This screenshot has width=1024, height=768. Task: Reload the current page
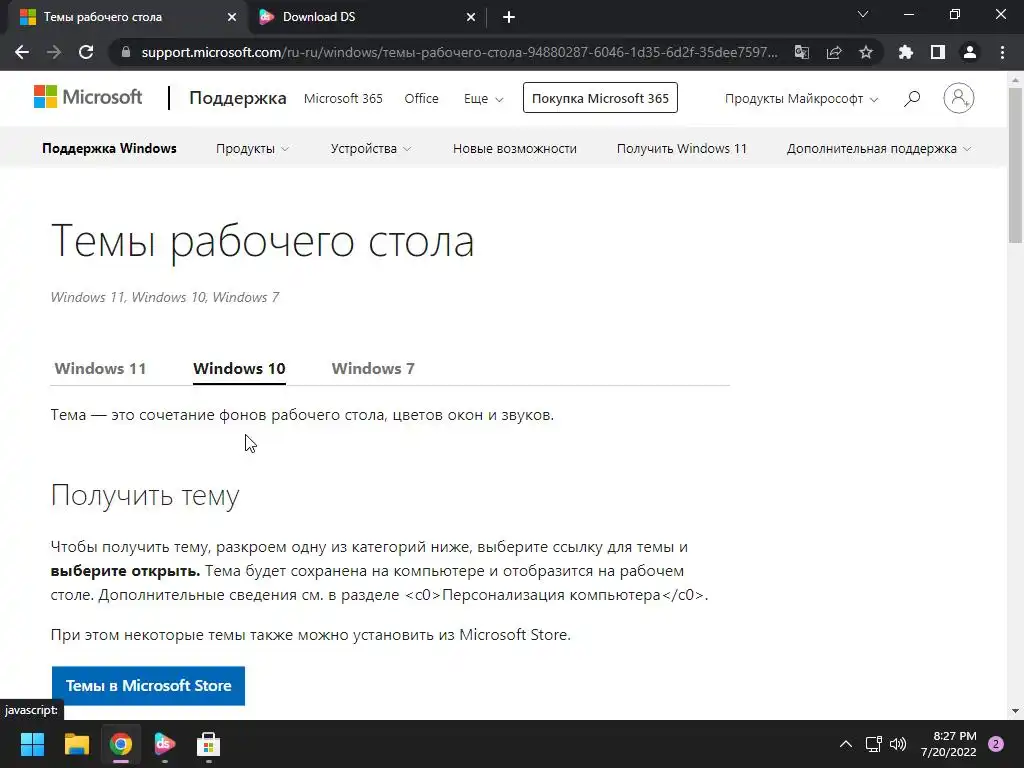click(x=86, y=52)
